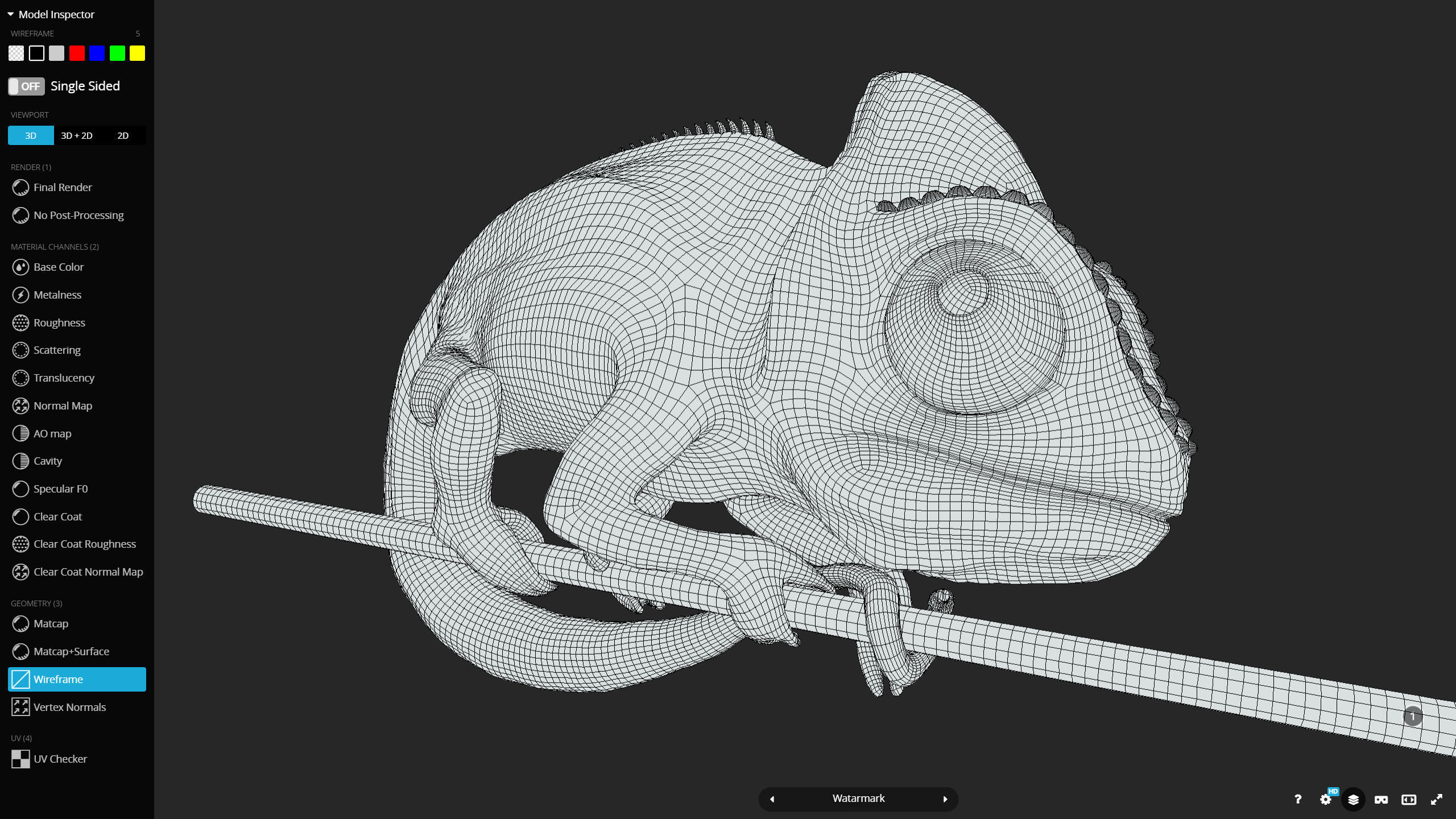Screen dimensions: 1456x819
Task: Toggle the Model Inspector layers icon
Action: 1354,800
